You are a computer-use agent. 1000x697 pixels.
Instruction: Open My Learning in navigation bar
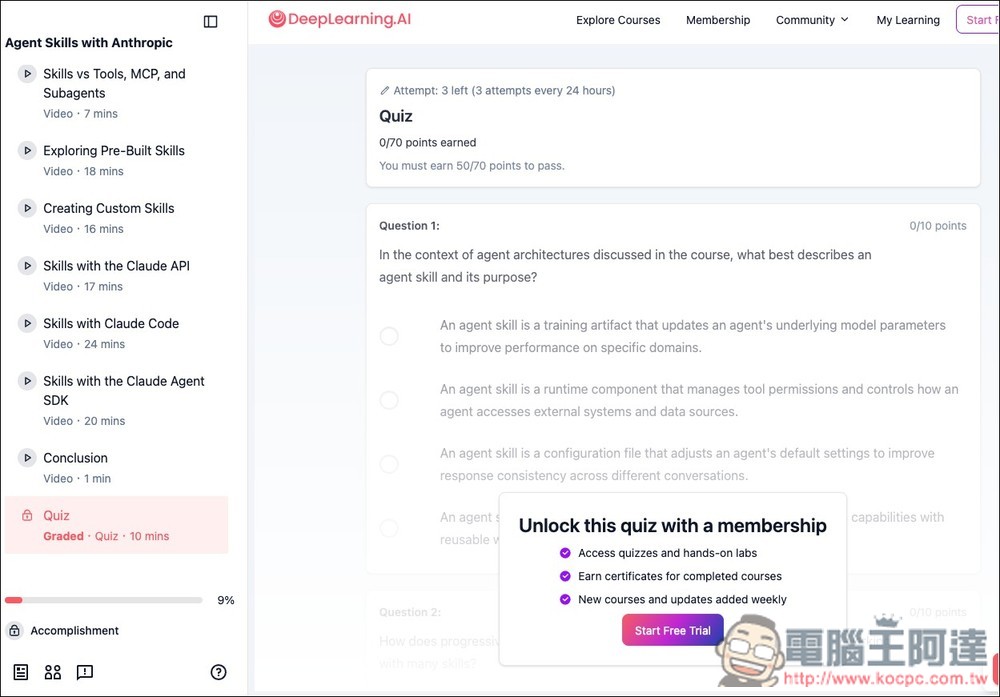pos(908,20)
